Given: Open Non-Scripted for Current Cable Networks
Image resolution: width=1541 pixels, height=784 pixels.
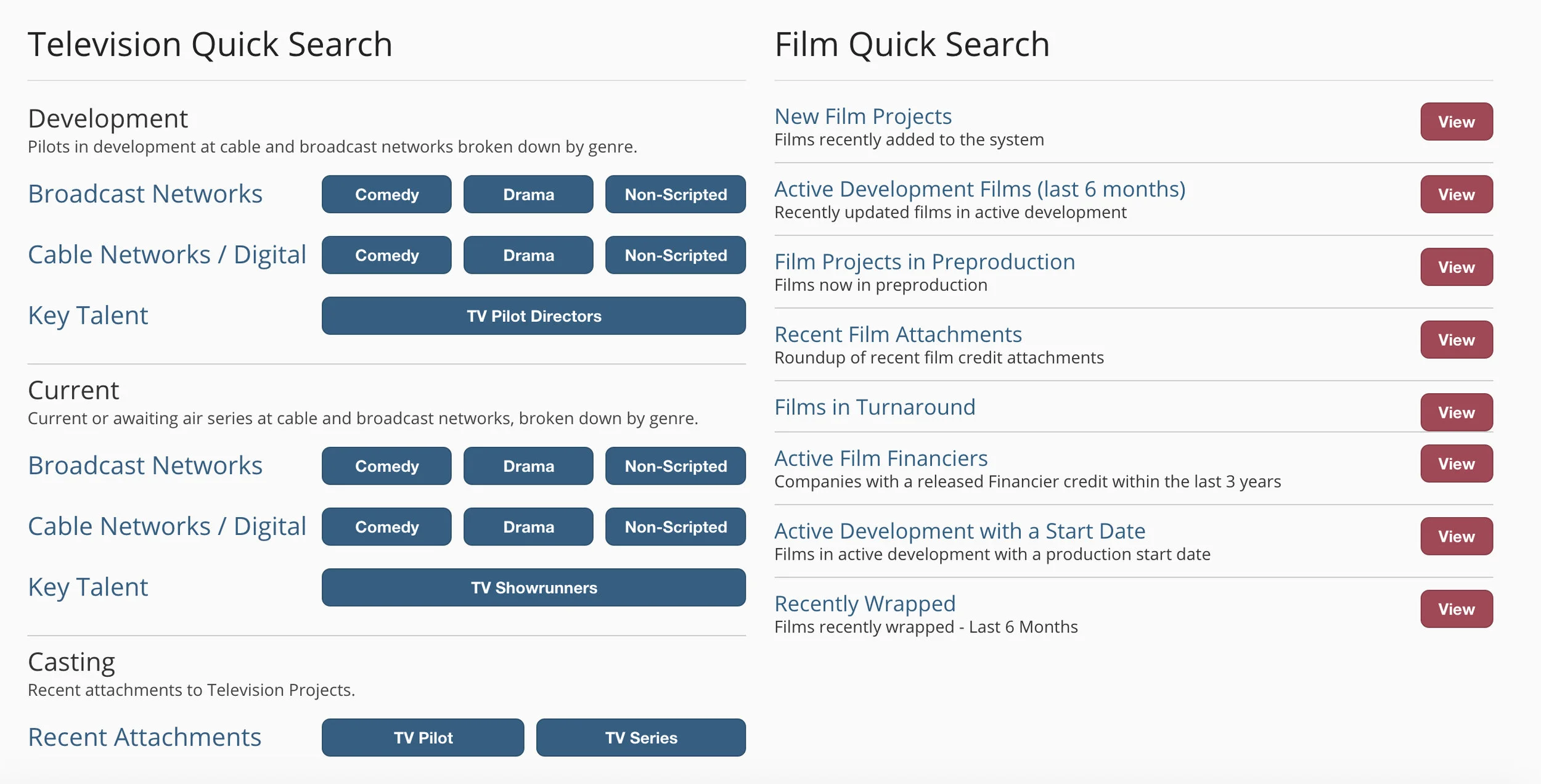Looking at the screenshot, I should 675,527.
